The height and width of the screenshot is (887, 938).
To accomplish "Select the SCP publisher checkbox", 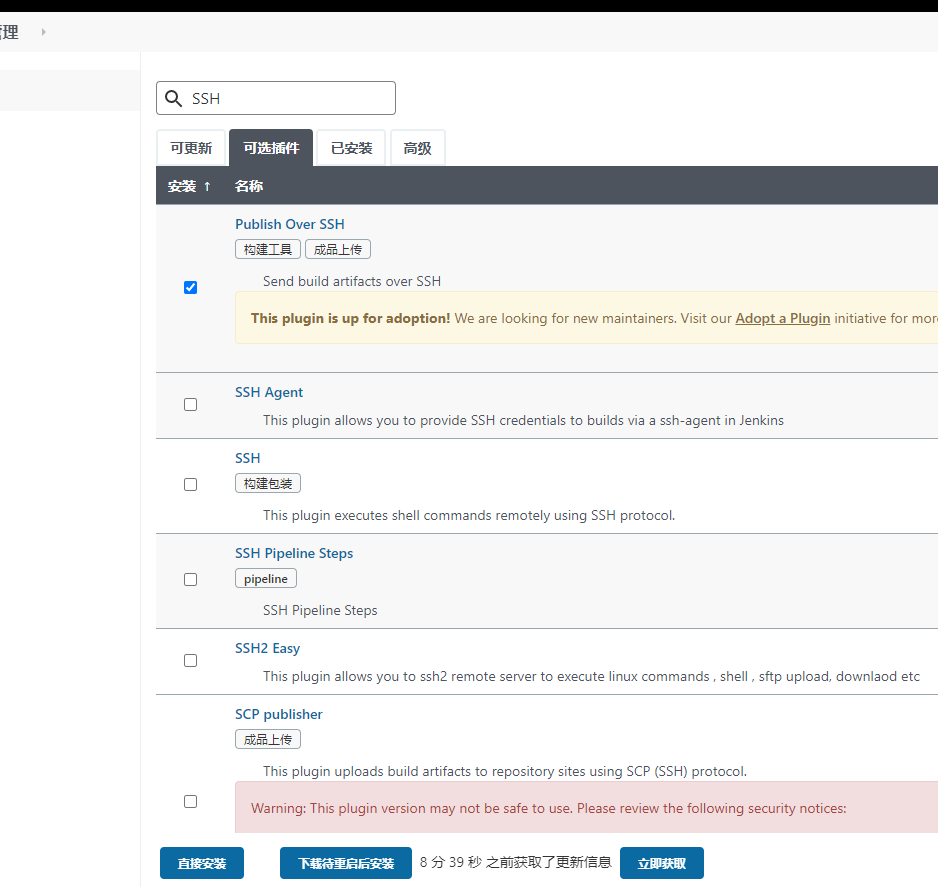I will 190,801.
